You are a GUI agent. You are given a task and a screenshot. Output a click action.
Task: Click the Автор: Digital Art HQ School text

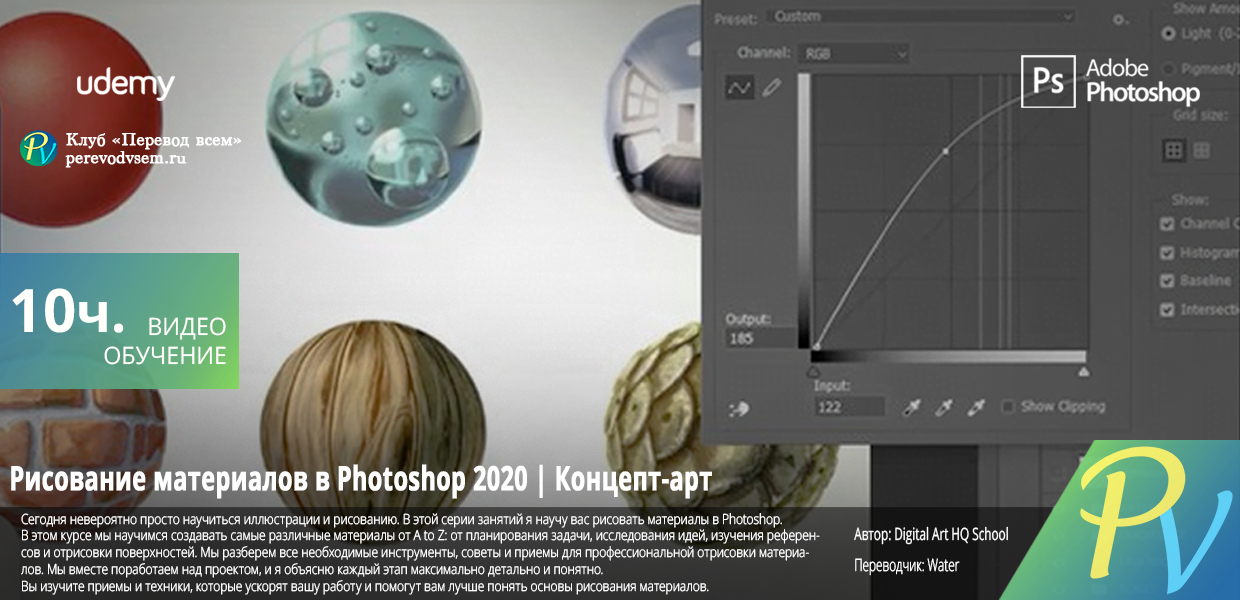931,535
